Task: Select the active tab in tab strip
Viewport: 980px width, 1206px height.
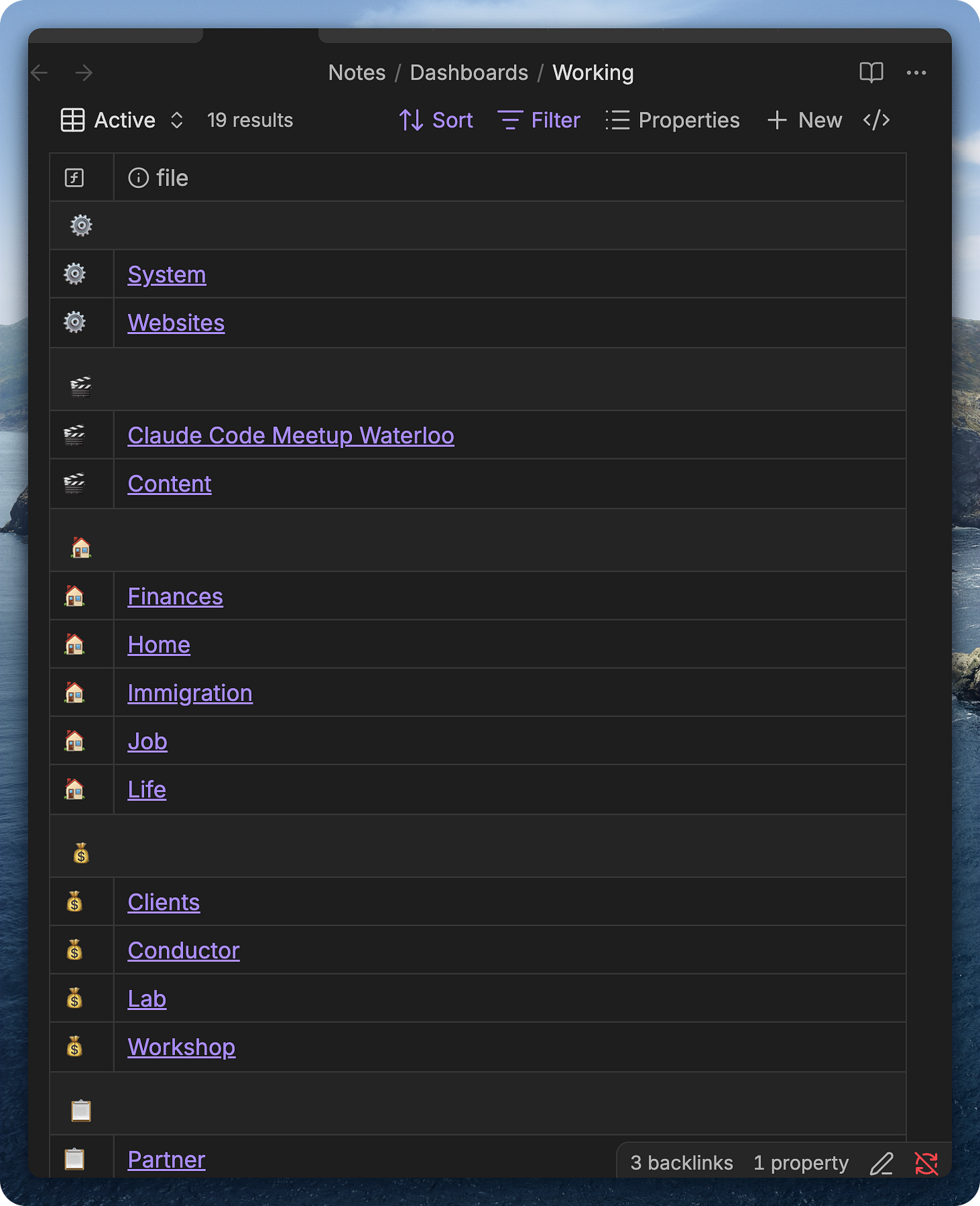Action: pyautogui.click(x=261, y=36)
